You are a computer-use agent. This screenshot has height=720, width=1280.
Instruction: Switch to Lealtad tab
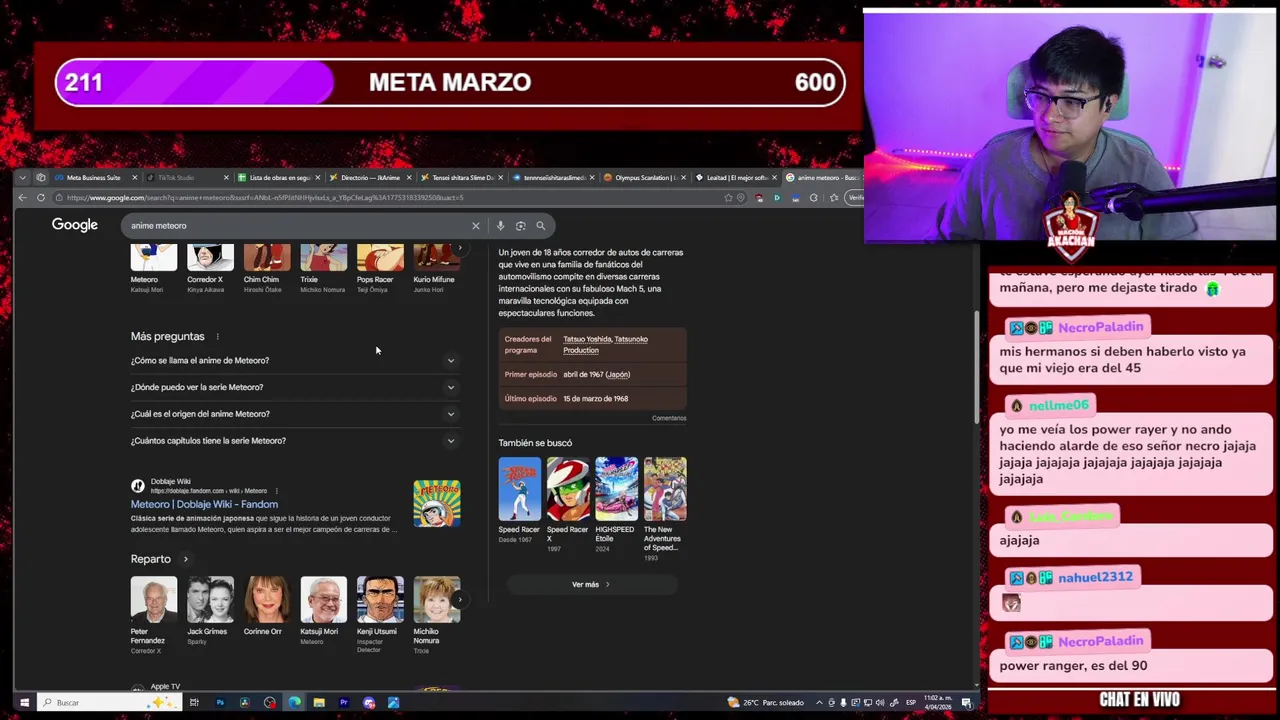735,178
